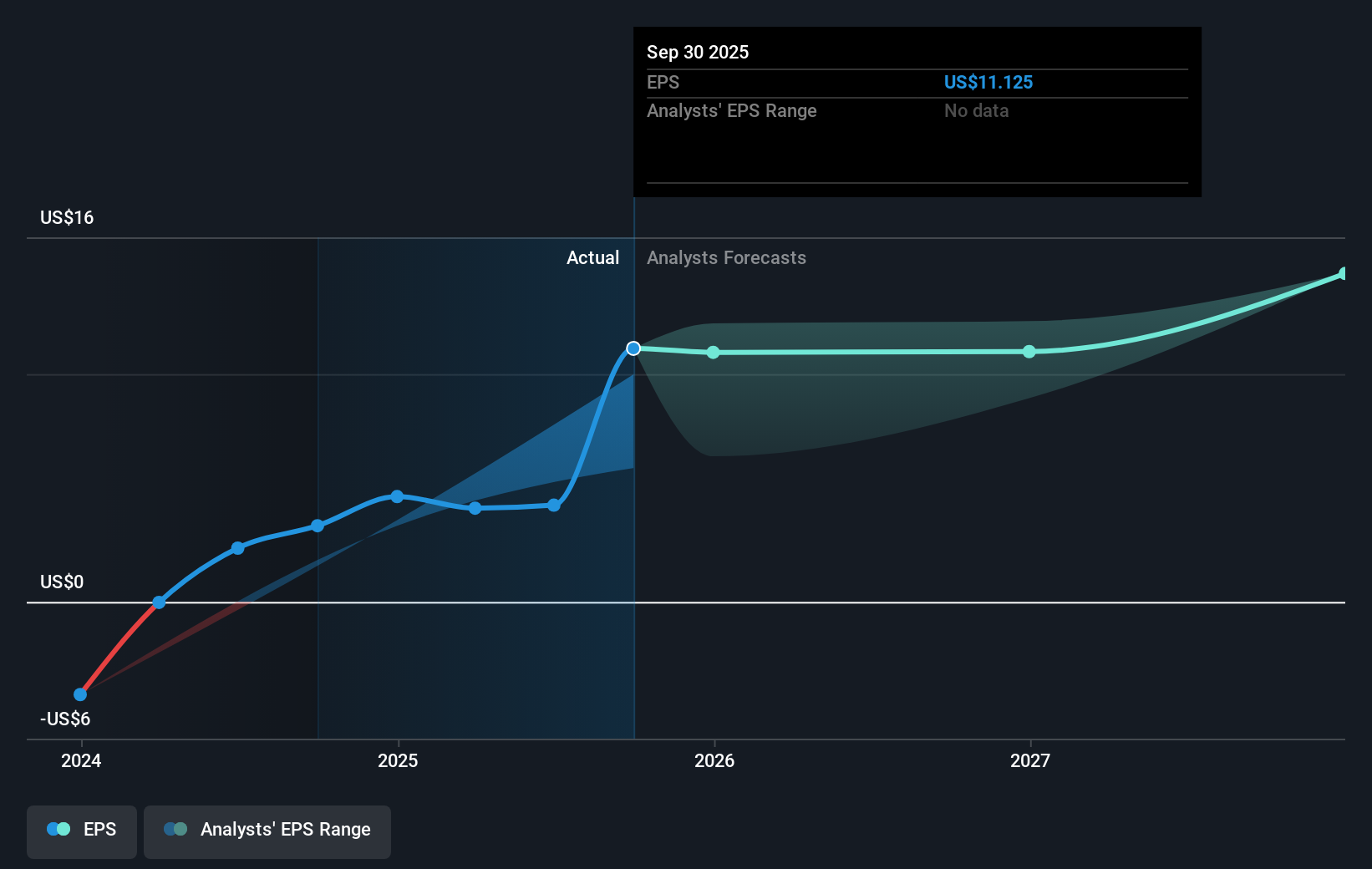This screenshot has height=869, width=1372.
Task: Click the mid-2025 dip data point
Action: (x=474, y=507)
